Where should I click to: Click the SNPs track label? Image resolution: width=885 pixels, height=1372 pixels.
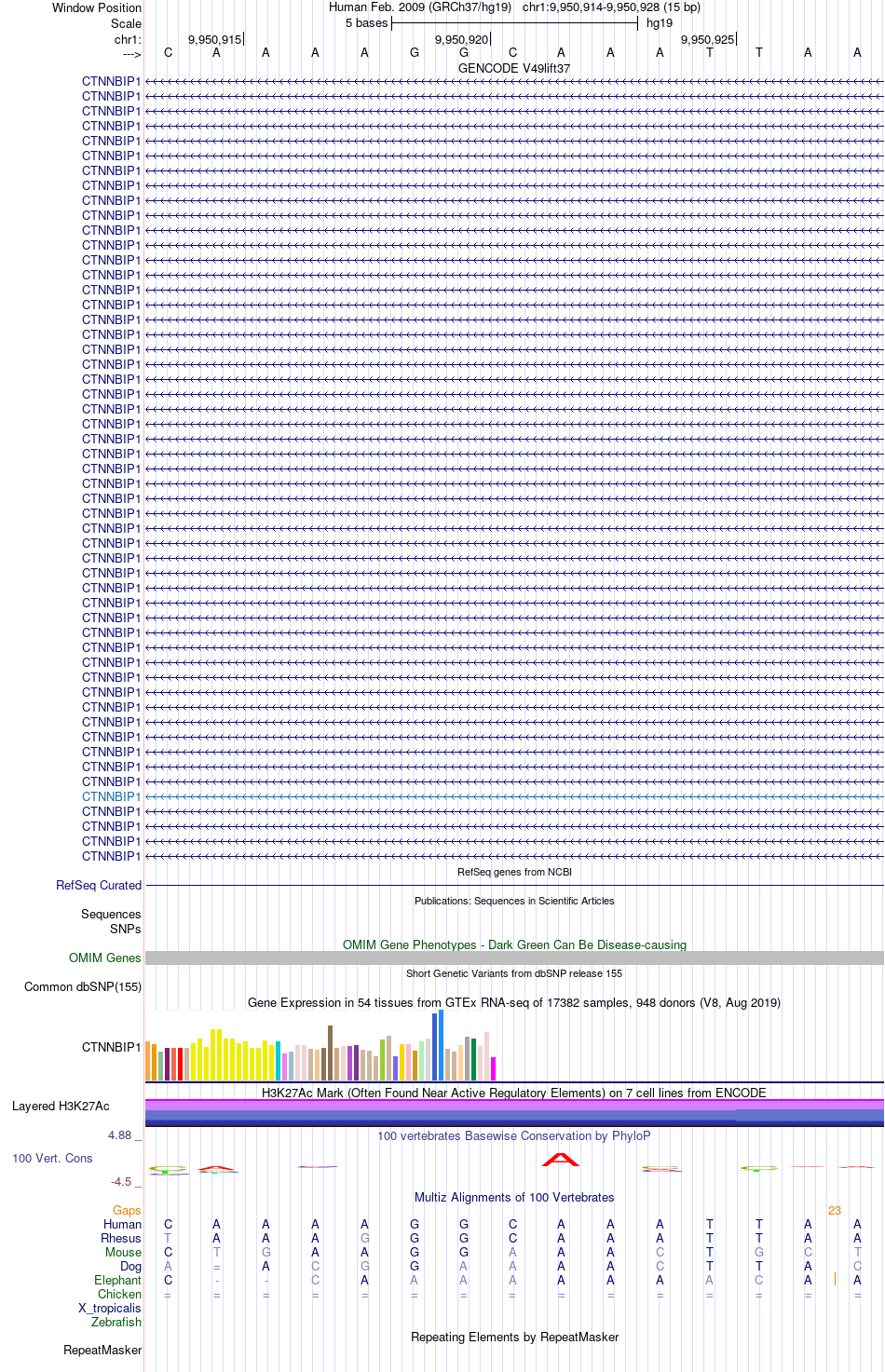click(125, 929)
